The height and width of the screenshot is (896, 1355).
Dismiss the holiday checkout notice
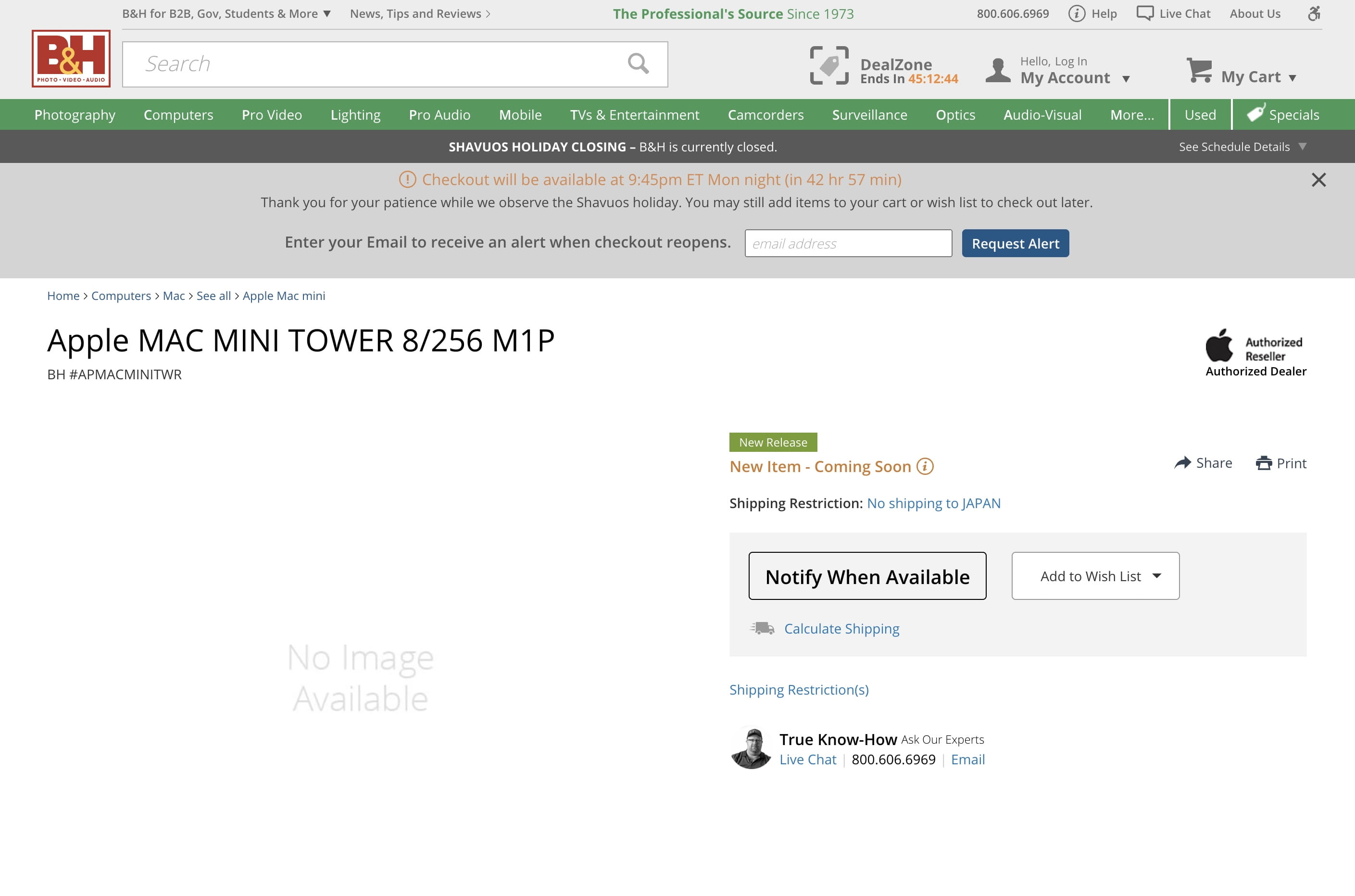1318,180
